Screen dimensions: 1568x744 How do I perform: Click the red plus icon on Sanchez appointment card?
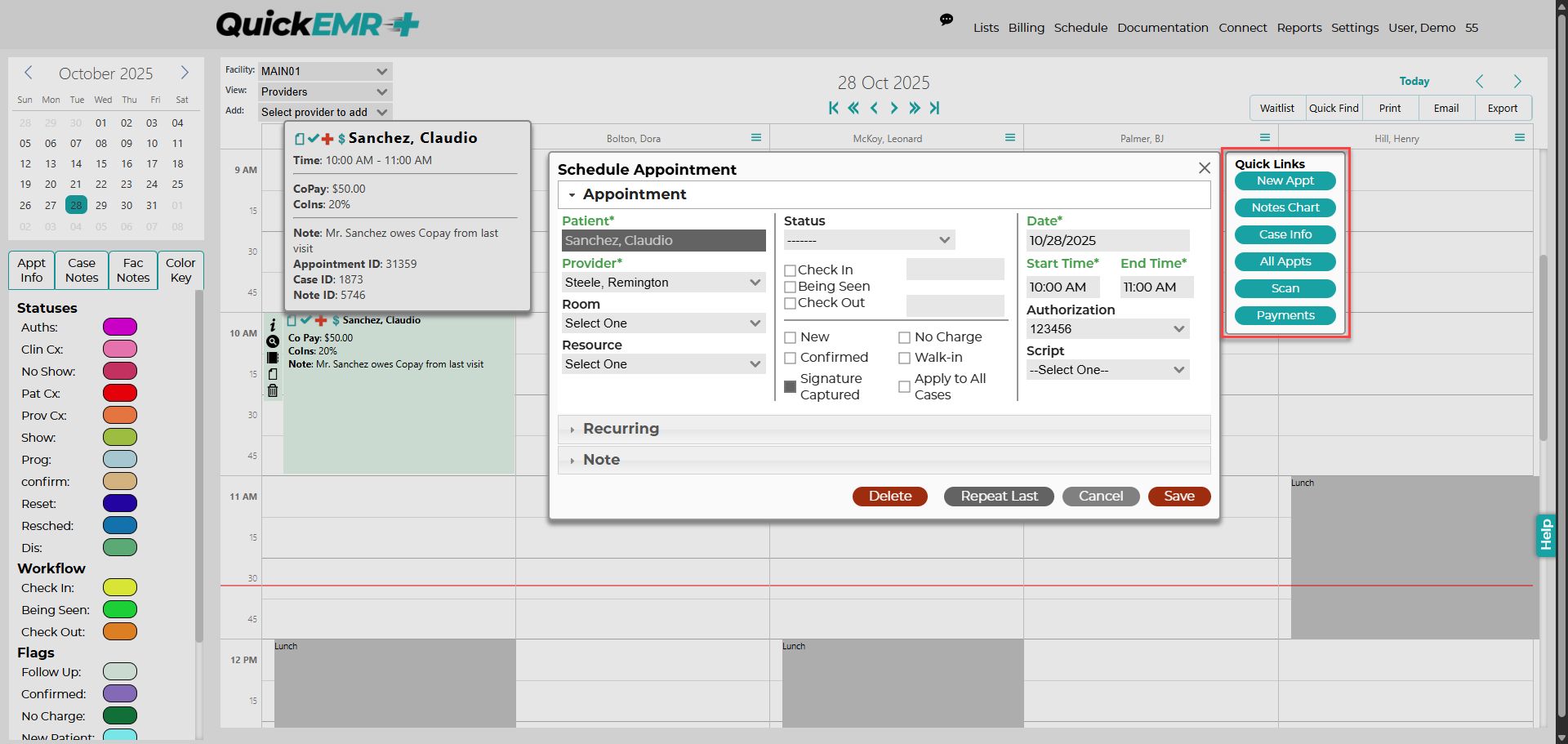[x=321, y=320]
